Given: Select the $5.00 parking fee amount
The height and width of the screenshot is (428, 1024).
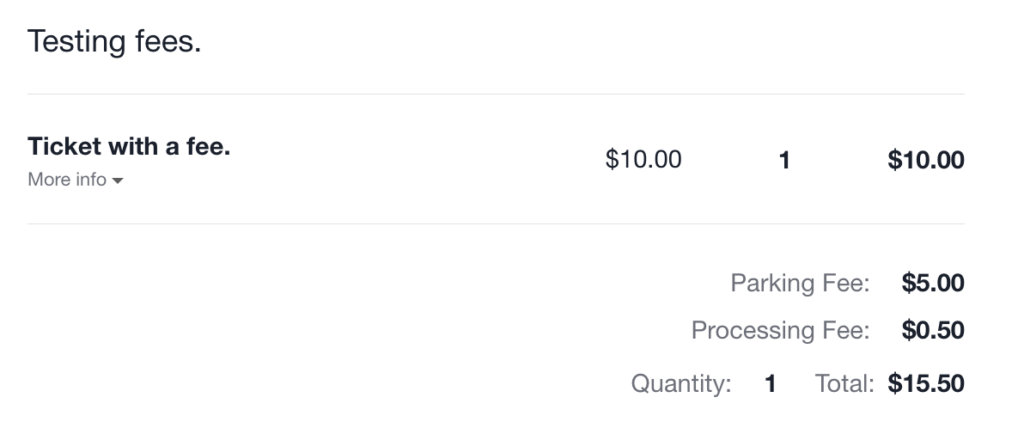Looking at the screenshot, I should (x=932, y=284).
